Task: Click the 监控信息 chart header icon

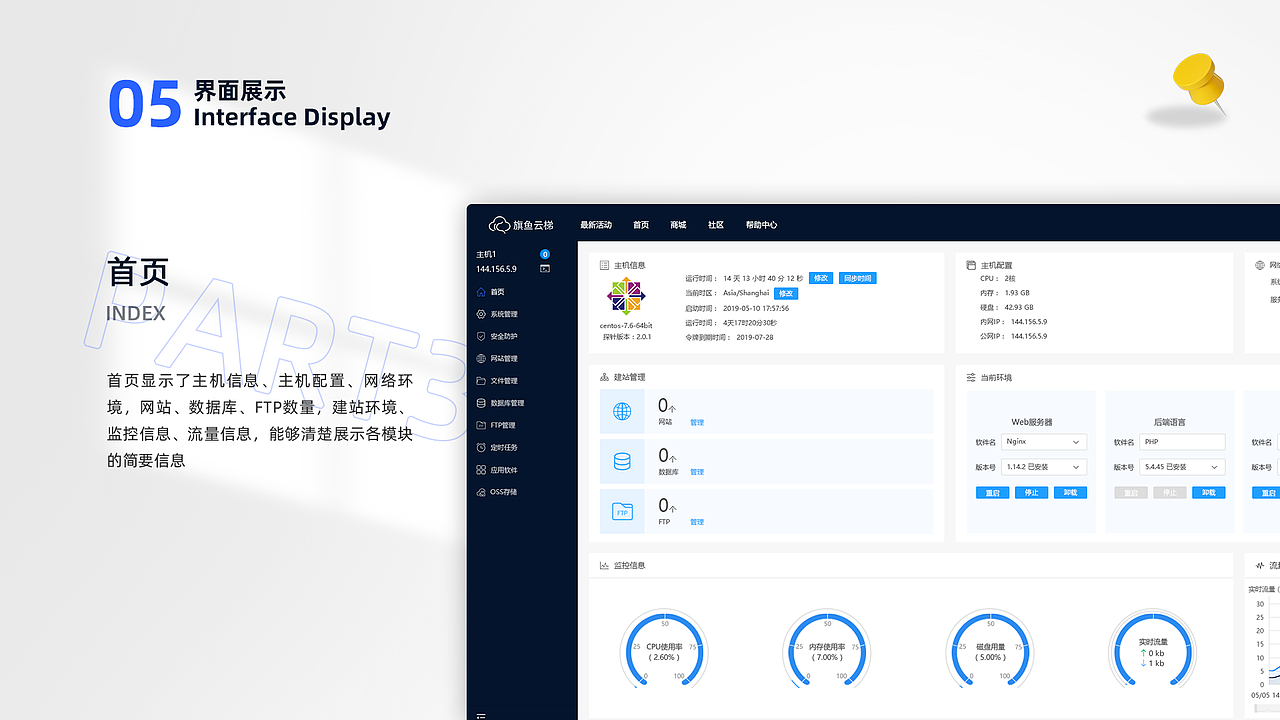Action: click(x=604, y=565)
